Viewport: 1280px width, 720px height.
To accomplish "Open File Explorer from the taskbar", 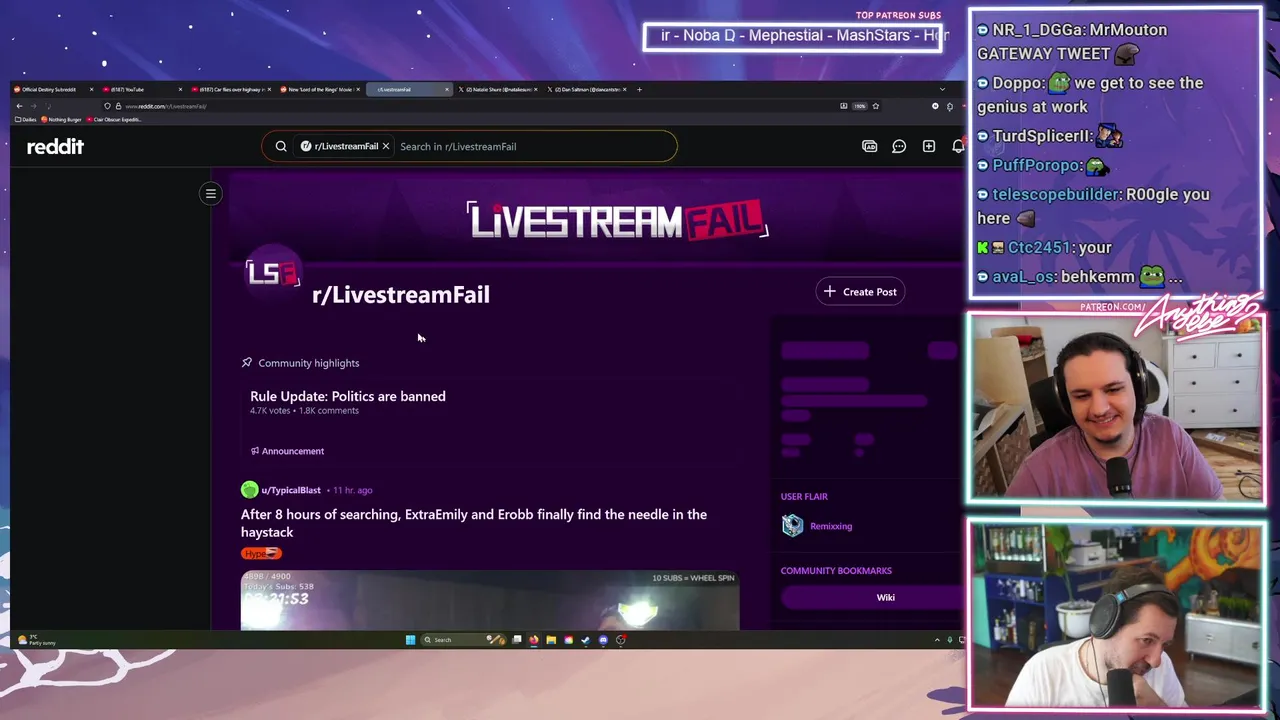I will coord(551,640).
